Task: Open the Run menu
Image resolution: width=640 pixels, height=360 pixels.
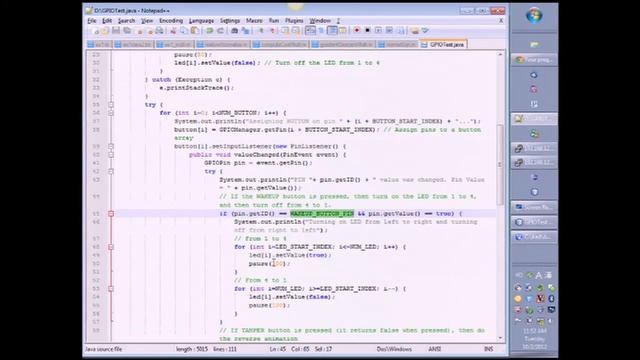Action: coord(273,21)
